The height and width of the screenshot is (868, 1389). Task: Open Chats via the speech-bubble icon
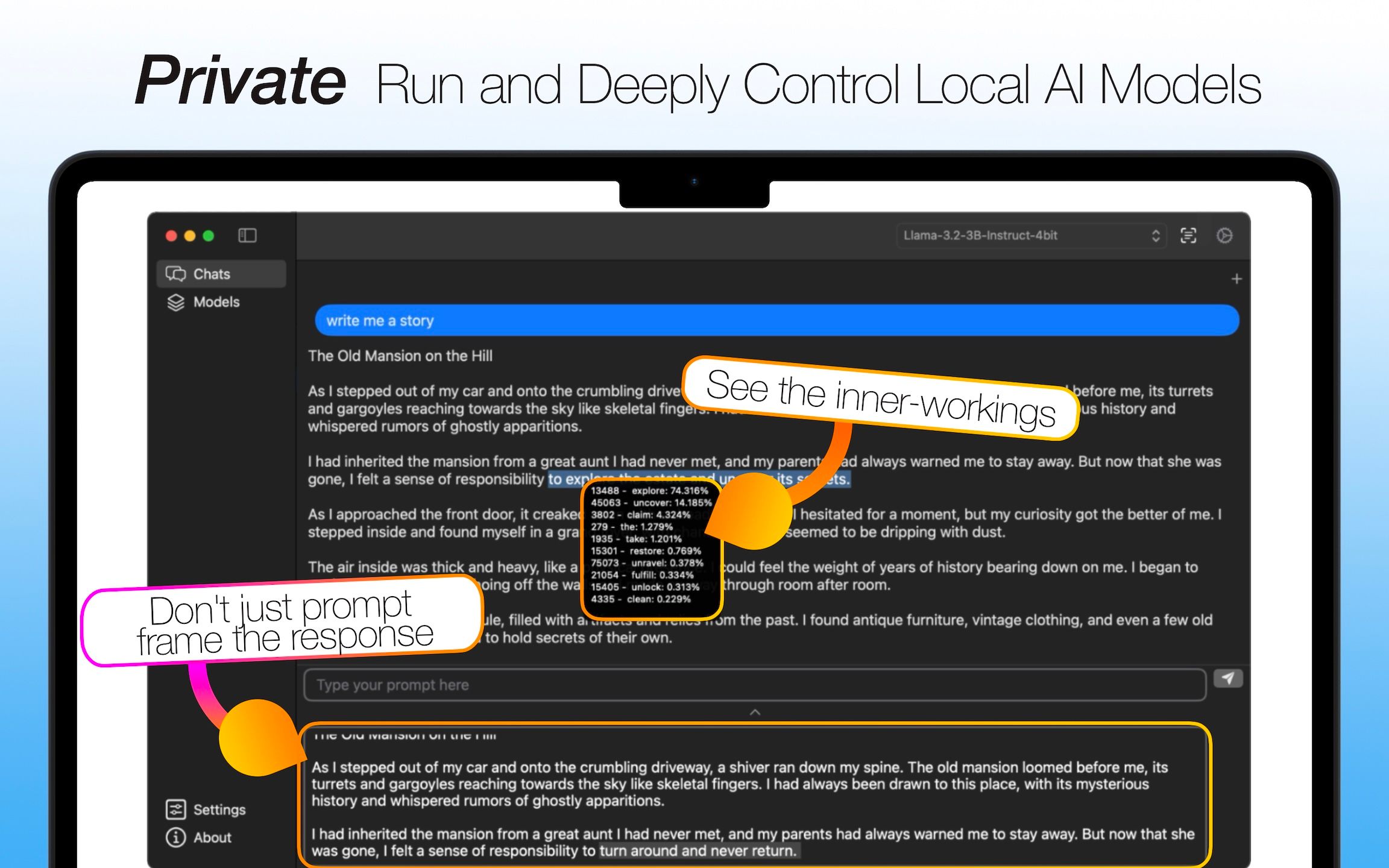click(x=175, y=274)
